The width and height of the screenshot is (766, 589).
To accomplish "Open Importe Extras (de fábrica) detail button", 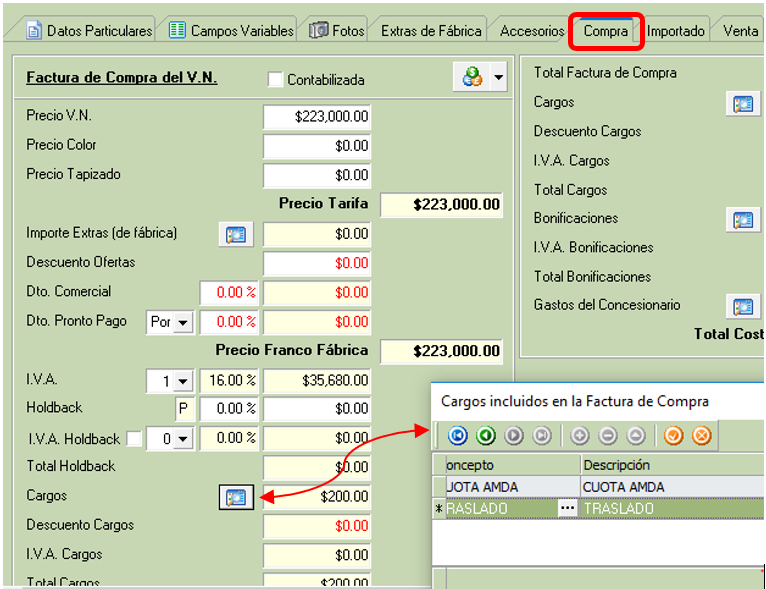I will [235, 234].
